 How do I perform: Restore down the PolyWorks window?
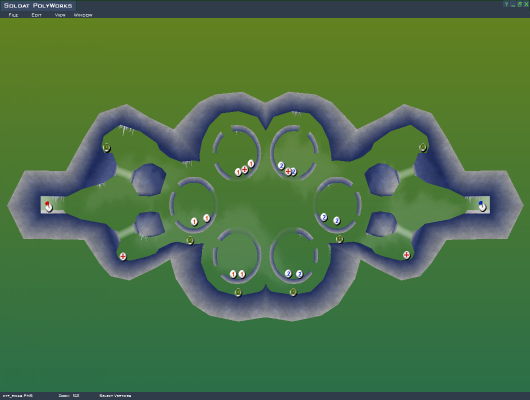pos(520,4)
